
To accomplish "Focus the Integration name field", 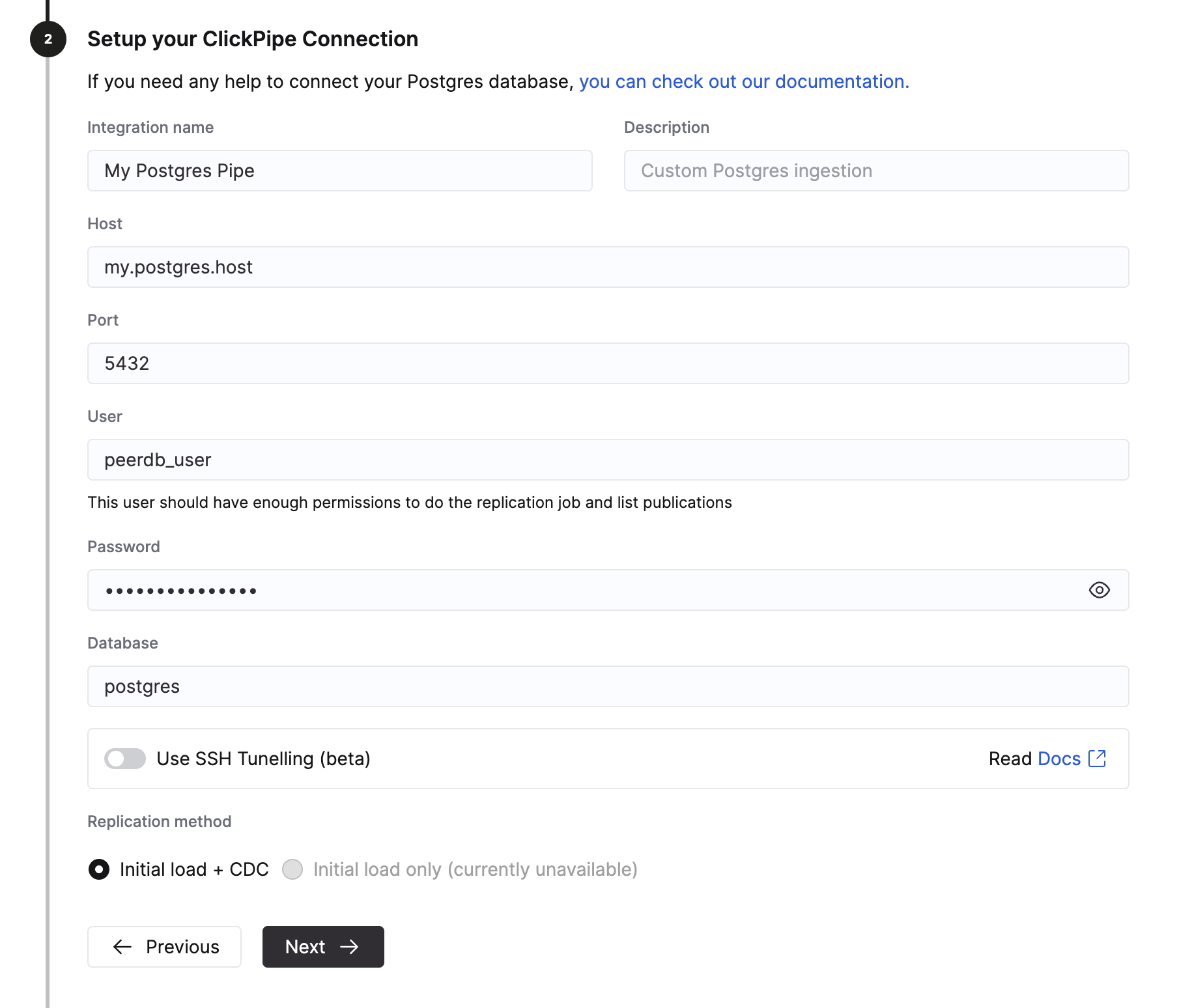I will pos(339,171).
